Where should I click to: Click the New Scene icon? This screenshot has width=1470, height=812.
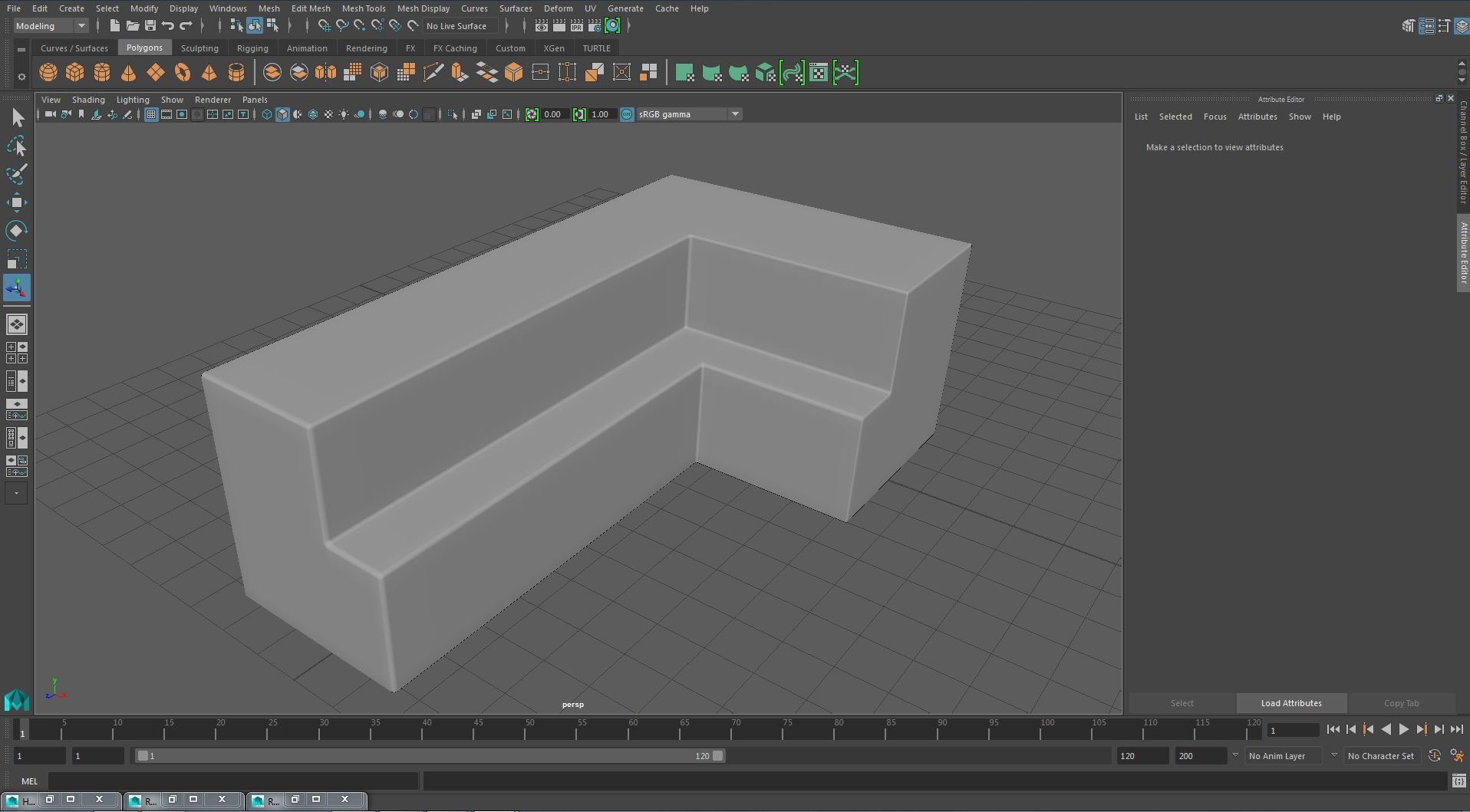click(x=114, y=25)
